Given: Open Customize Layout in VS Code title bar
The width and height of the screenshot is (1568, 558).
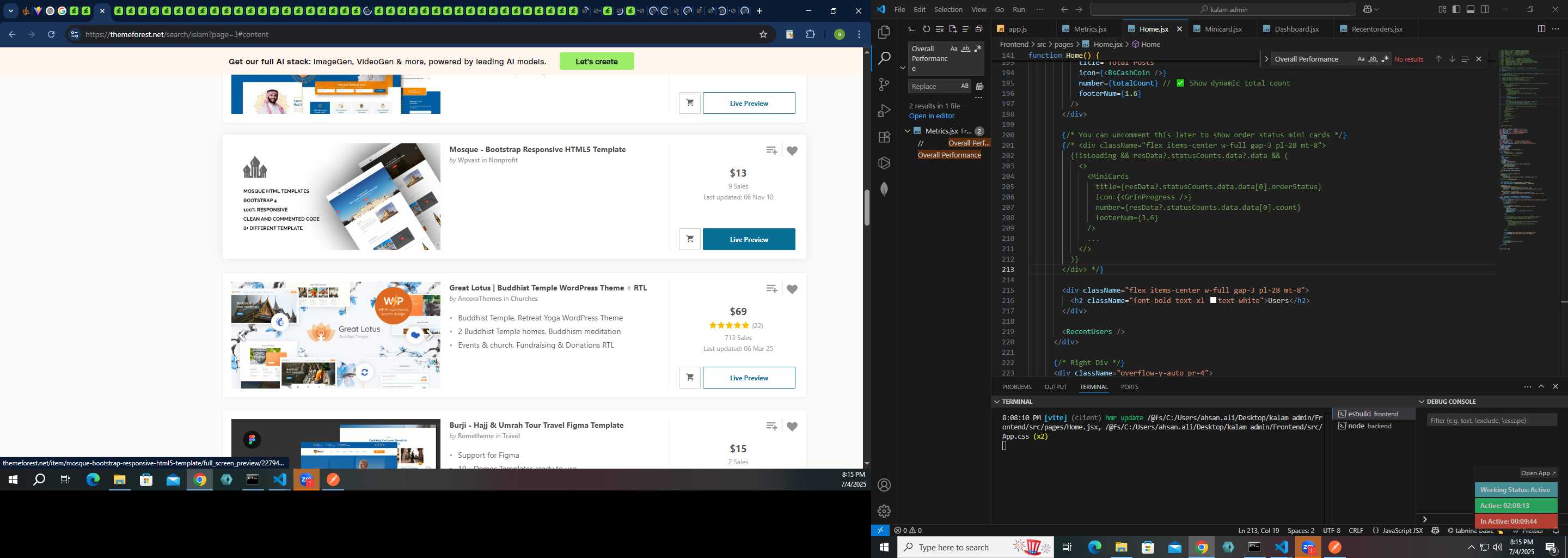Looking at the screenshot, I should click(x=1442, y=9).
